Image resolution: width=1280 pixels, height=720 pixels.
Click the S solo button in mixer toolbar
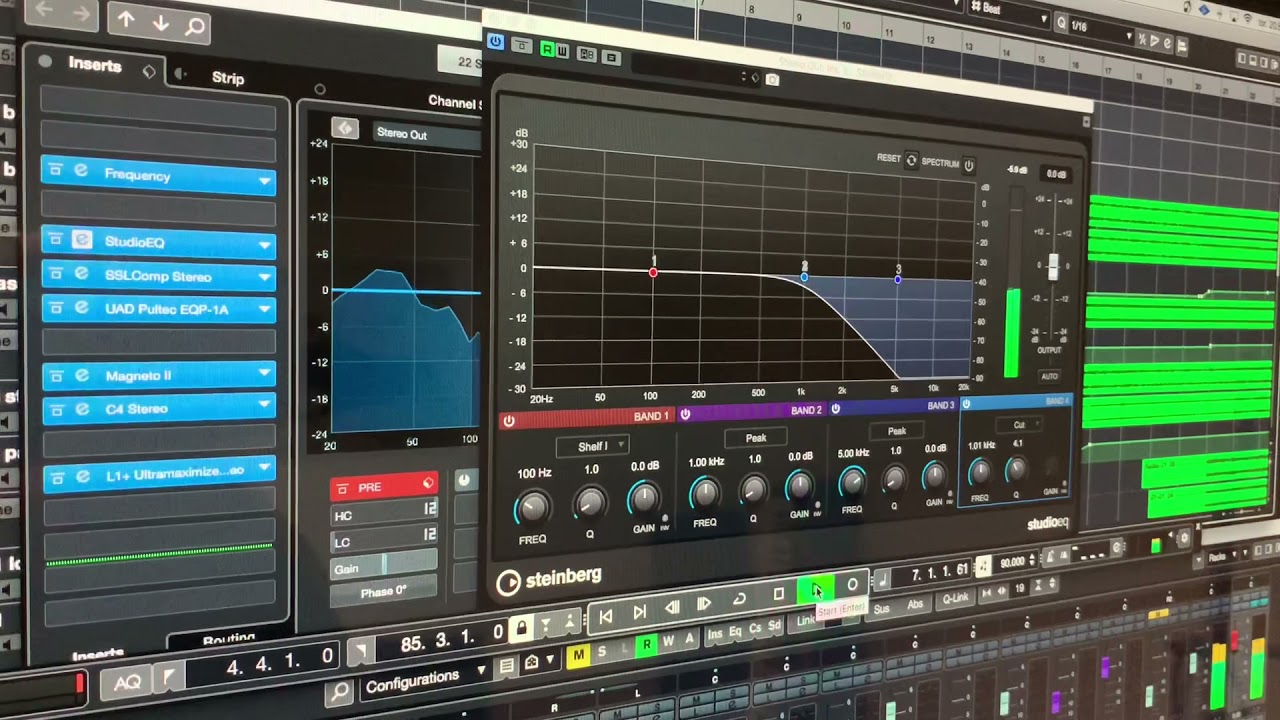pos(602,652)
